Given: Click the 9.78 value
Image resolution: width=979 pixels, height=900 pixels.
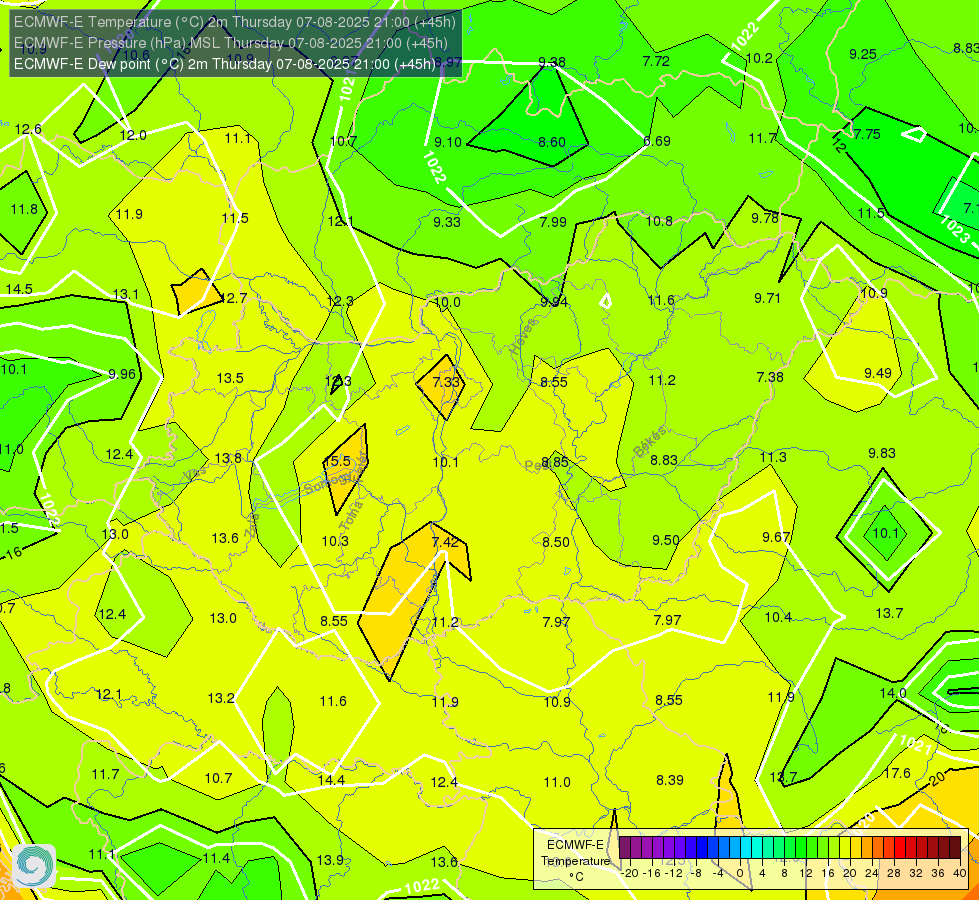Looking at the screenshot, I should pyautogui.click(x=765, y=218).
